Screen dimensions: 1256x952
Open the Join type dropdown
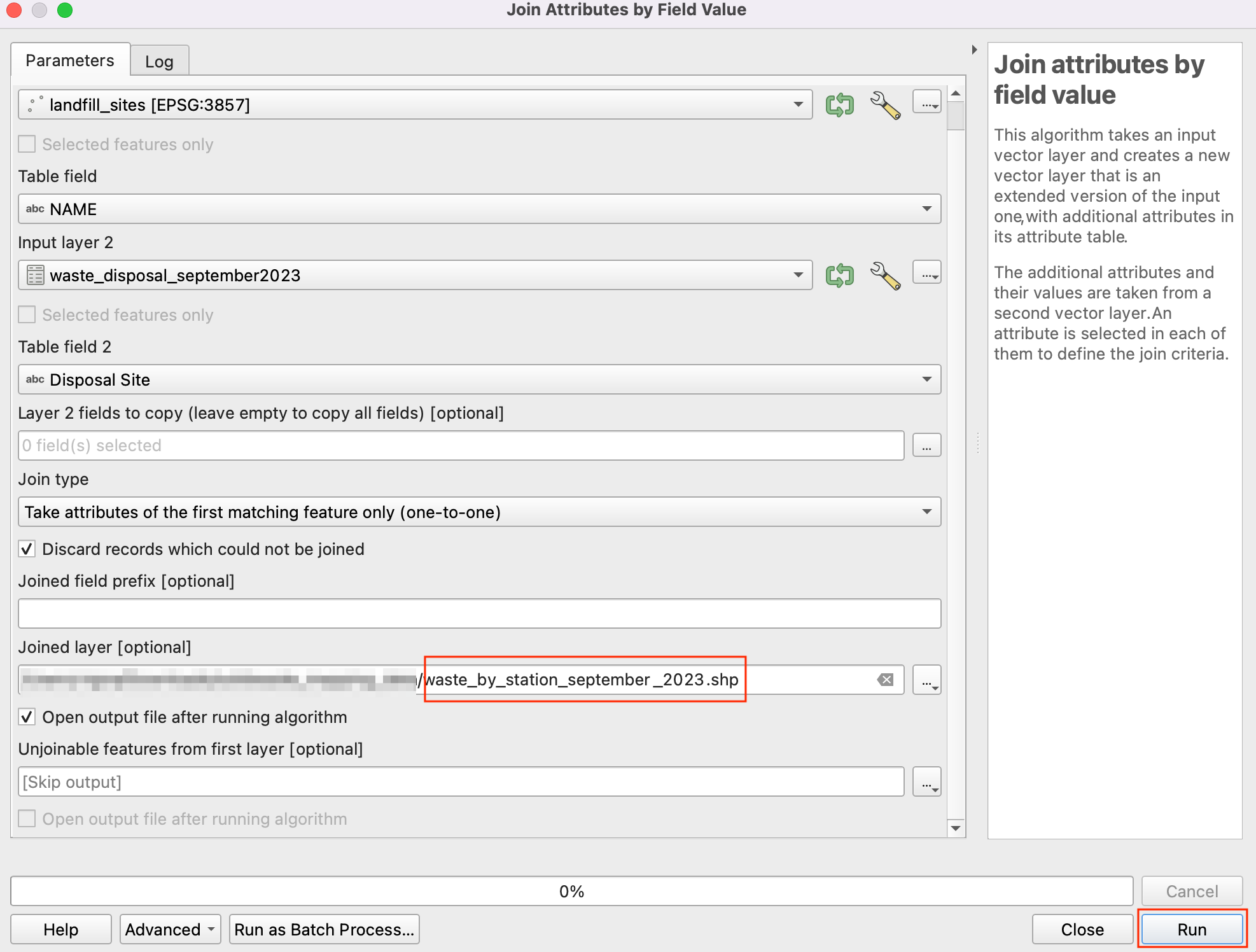pyautogui.click(x=926, y=512)
